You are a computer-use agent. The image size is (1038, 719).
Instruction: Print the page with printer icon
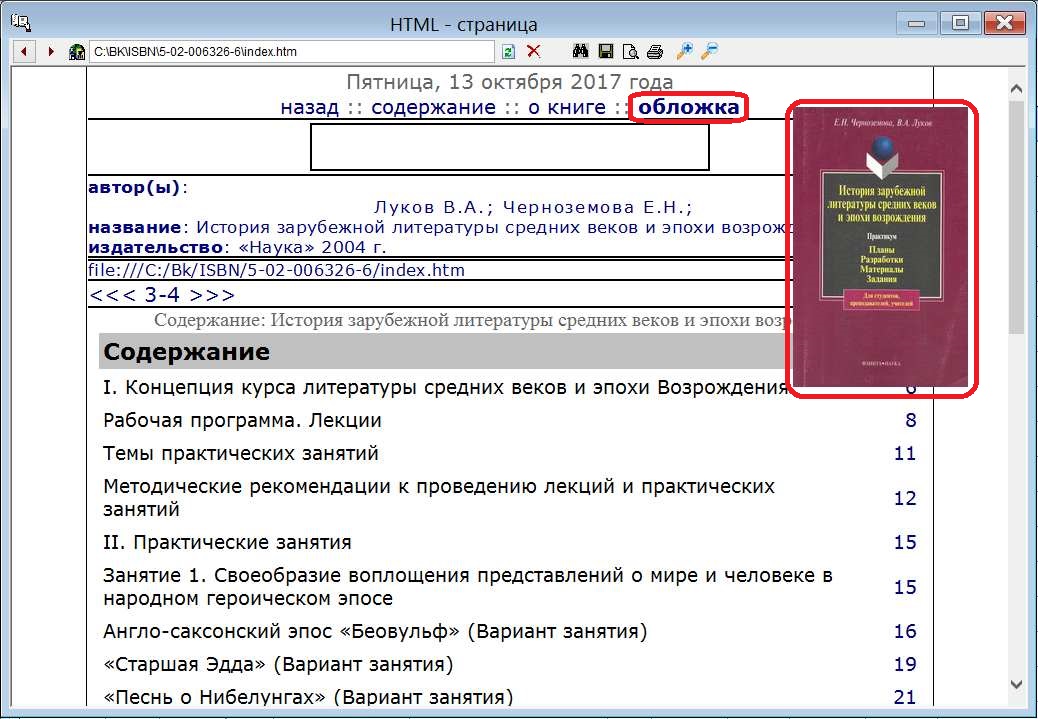click(654, 52)
